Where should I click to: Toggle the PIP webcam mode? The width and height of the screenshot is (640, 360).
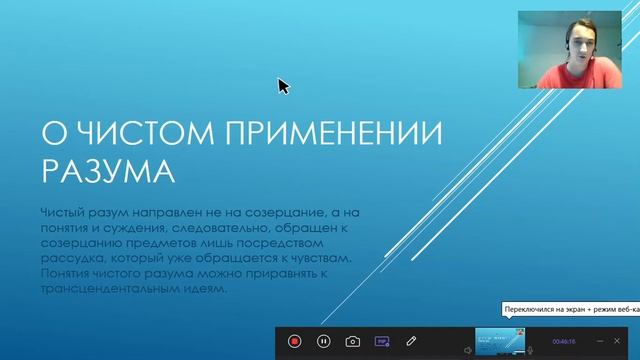[x=382, y=341]
